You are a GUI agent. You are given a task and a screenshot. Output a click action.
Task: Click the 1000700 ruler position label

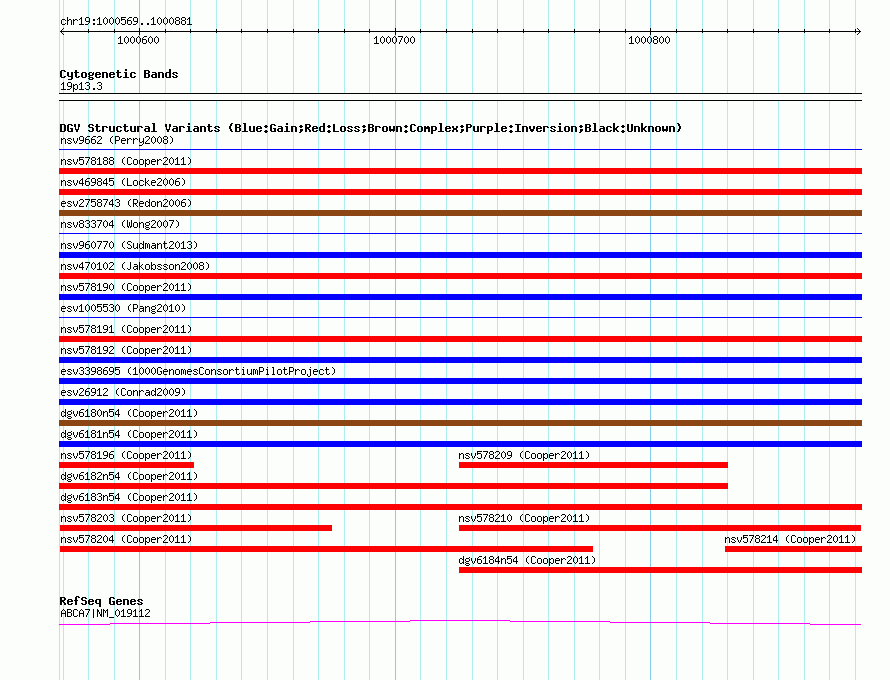tap(394, 40)
